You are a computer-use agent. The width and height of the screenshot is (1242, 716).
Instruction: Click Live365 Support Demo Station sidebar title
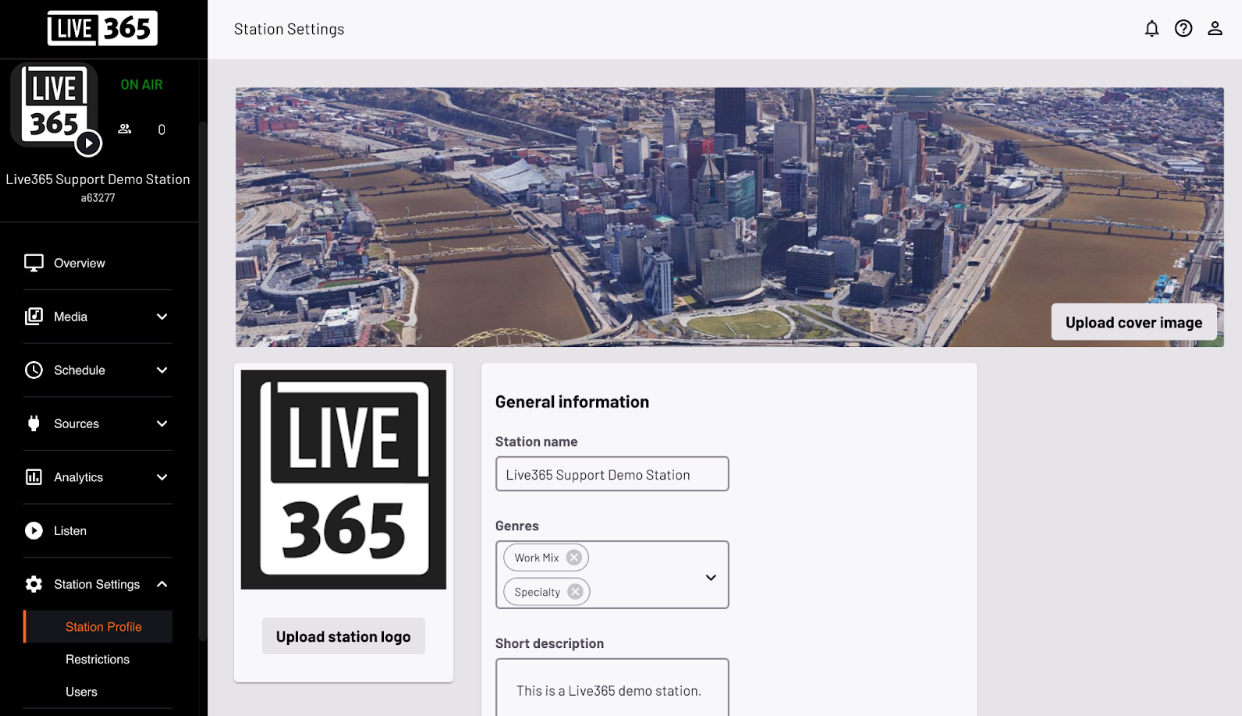98,179
